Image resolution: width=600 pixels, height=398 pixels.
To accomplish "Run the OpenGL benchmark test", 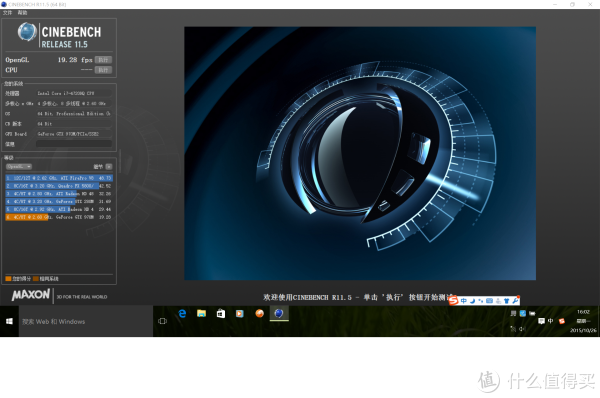I will (x=103, y=60).
